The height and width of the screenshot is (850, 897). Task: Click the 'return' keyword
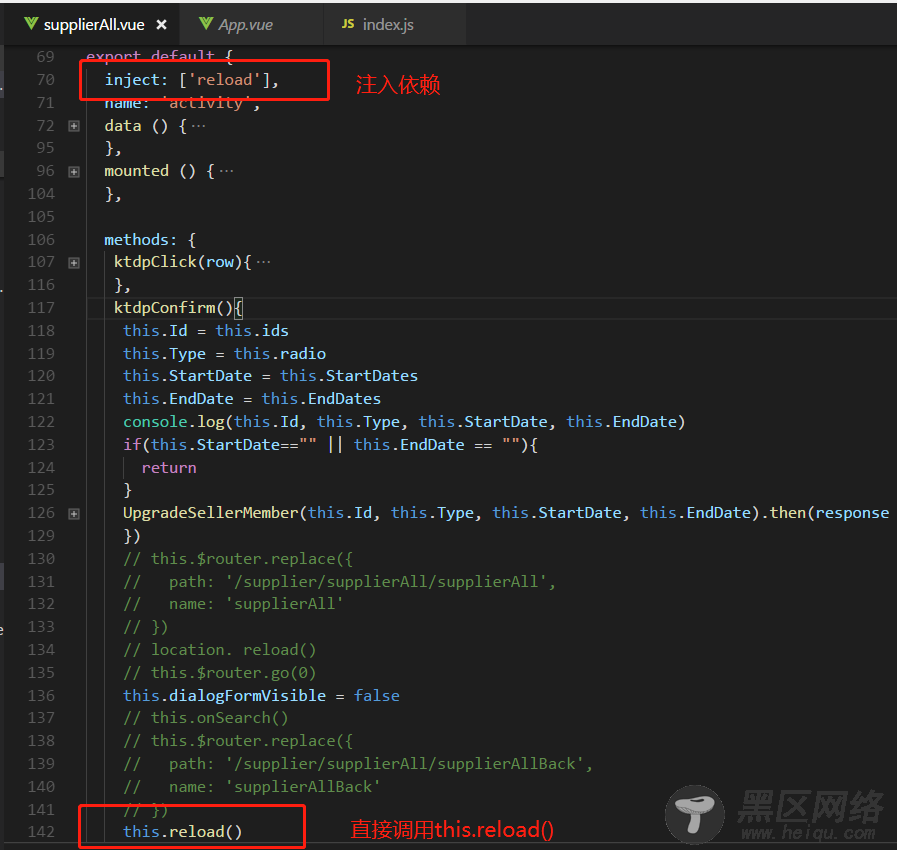click(x=169, y=468)
